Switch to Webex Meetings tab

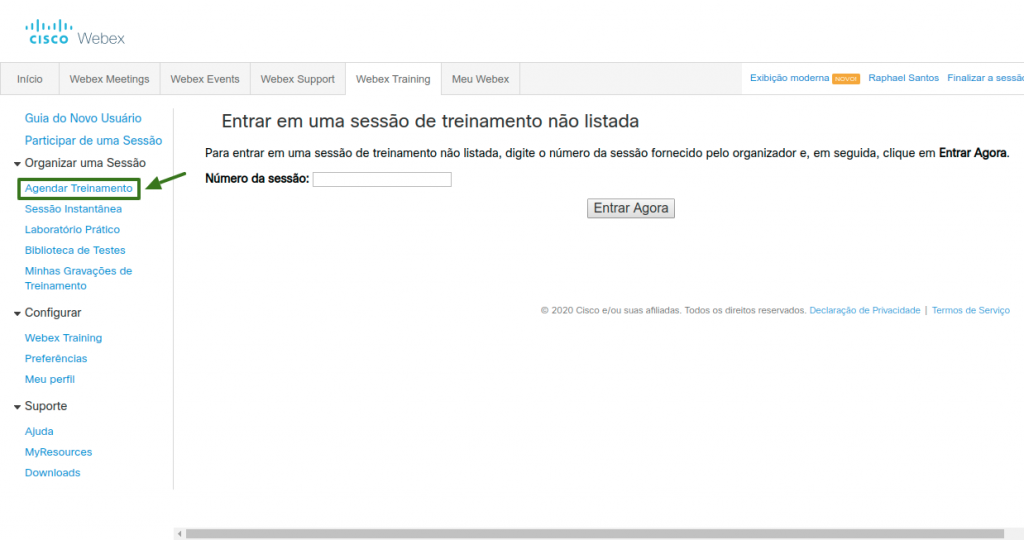click(x=110, y=79)
